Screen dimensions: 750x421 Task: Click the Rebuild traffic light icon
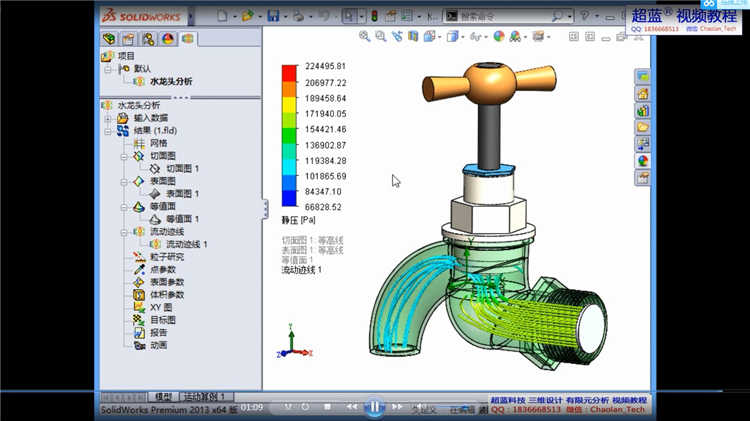375,16
